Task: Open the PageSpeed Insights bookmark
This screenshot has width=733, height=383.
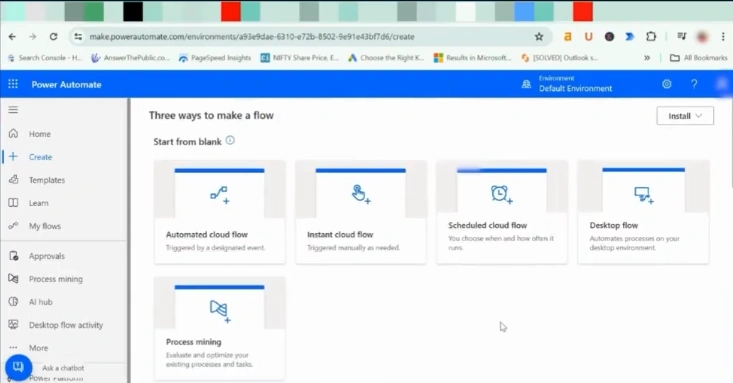Action: tap(215, 58)
